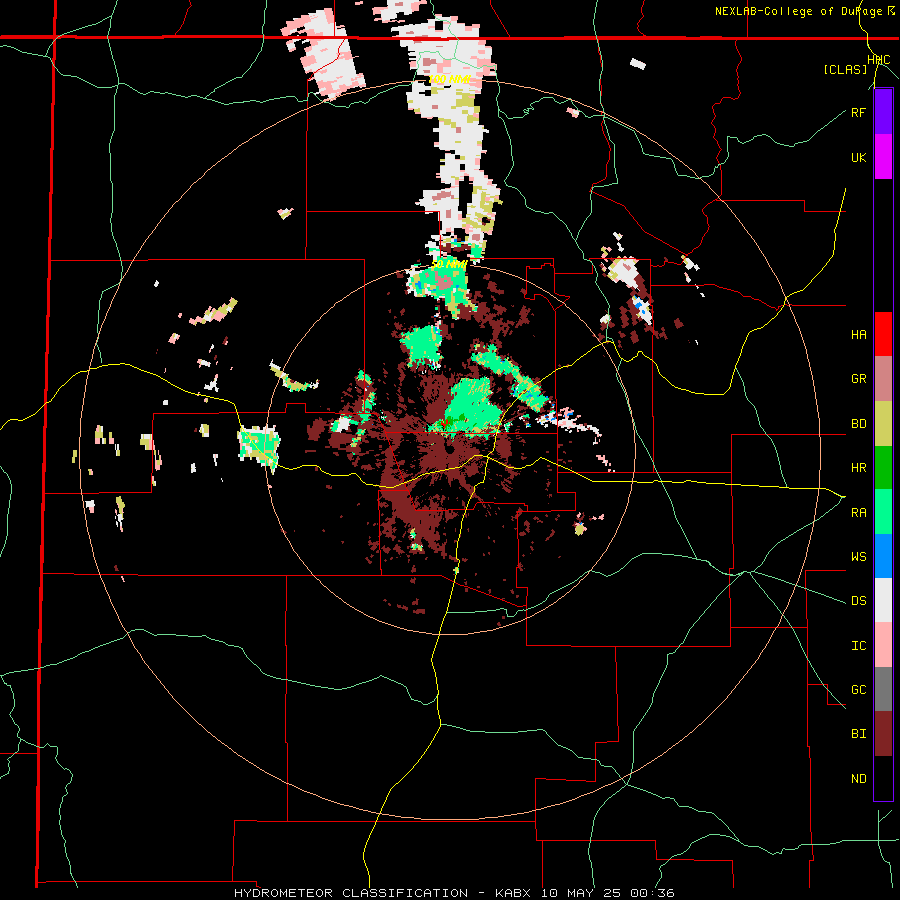Click the BI legend label

[x=858, y=734]
